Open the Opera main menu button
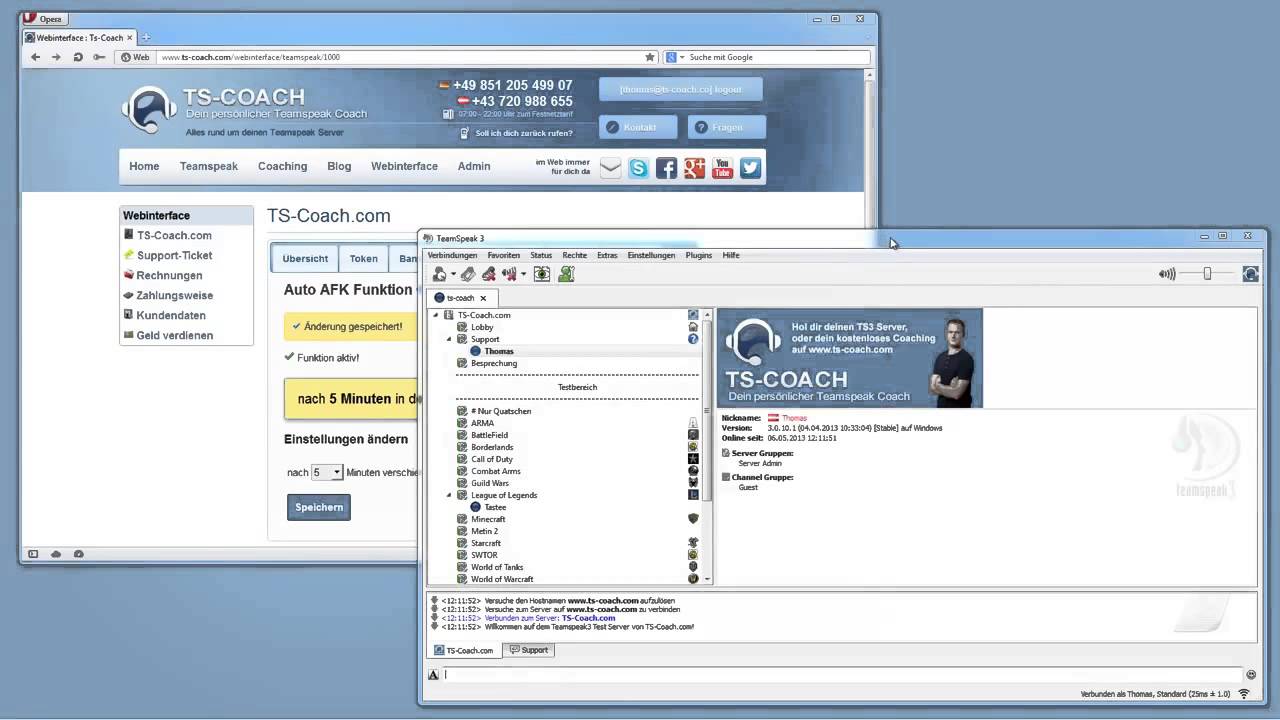1280x720 pixels. [43, 18]
